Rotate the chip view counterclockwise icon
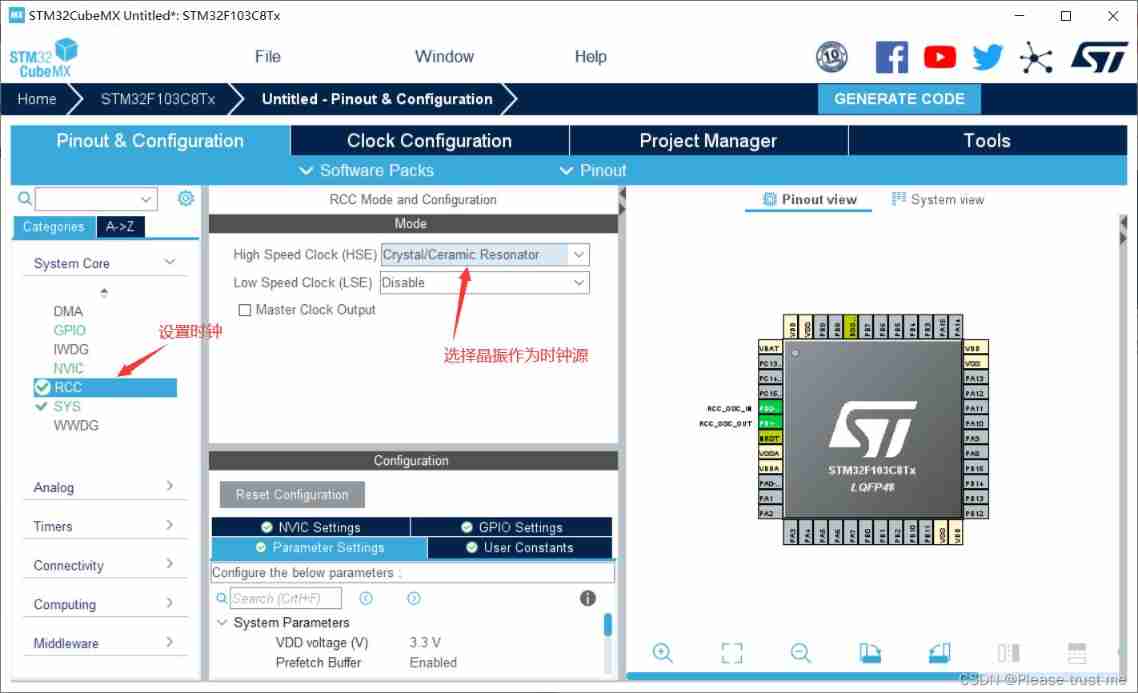 (939, 652)
